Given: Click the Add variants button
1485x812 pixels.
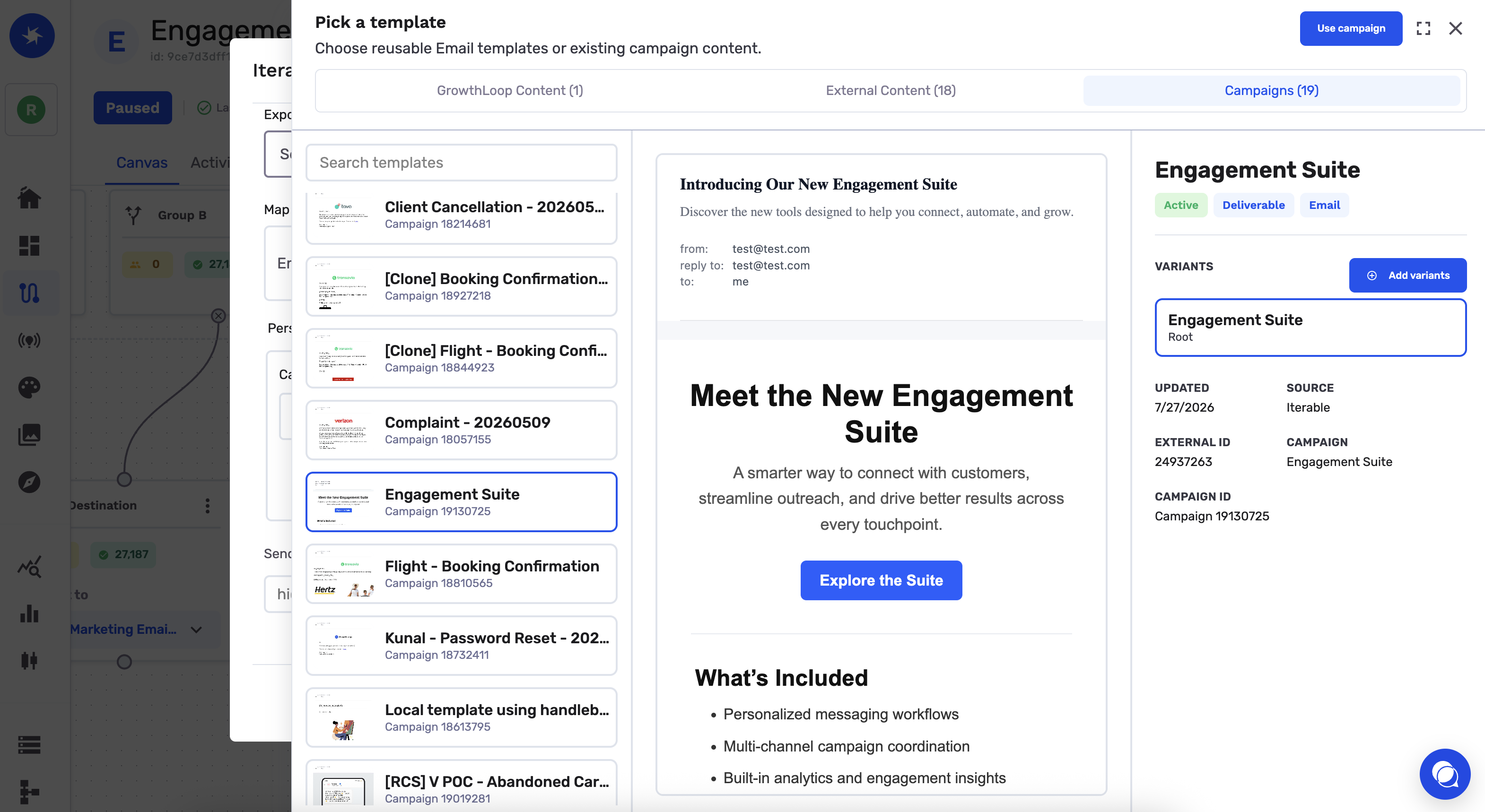Looking at the screenshot, I should coord(1408,276).
